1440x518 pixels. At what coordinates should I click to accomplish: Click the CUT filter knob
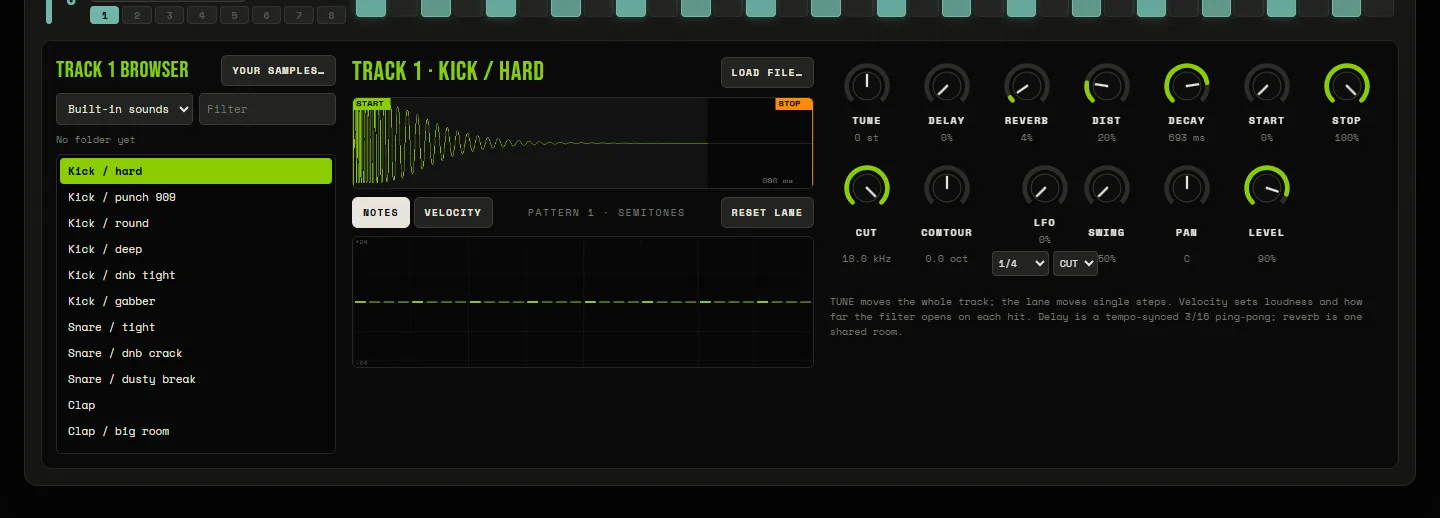[x=867, y=188]
